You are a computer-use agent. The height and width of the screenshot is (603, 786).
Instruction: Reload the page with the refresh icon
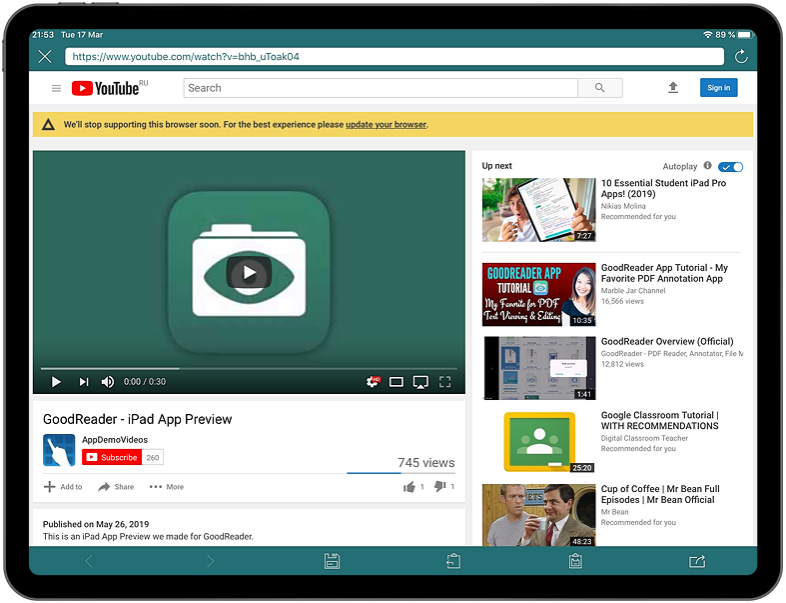pyautogui.click(x=741, y=57)
